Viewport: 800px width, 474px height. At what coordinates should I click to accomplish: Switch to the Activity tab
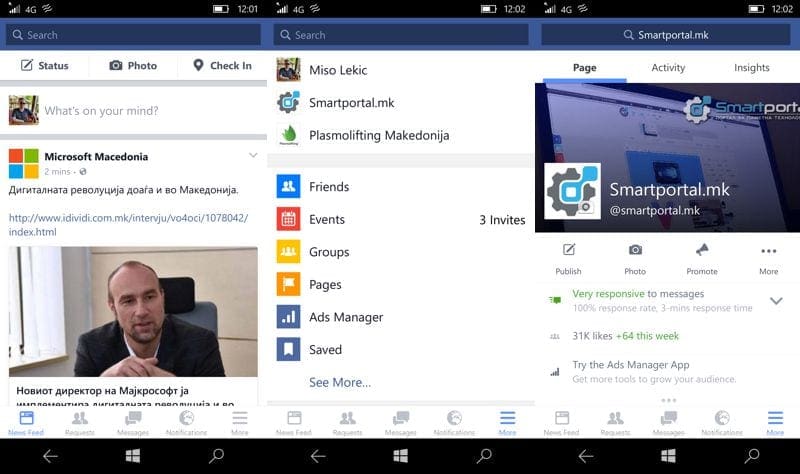(x=668, y=67)
